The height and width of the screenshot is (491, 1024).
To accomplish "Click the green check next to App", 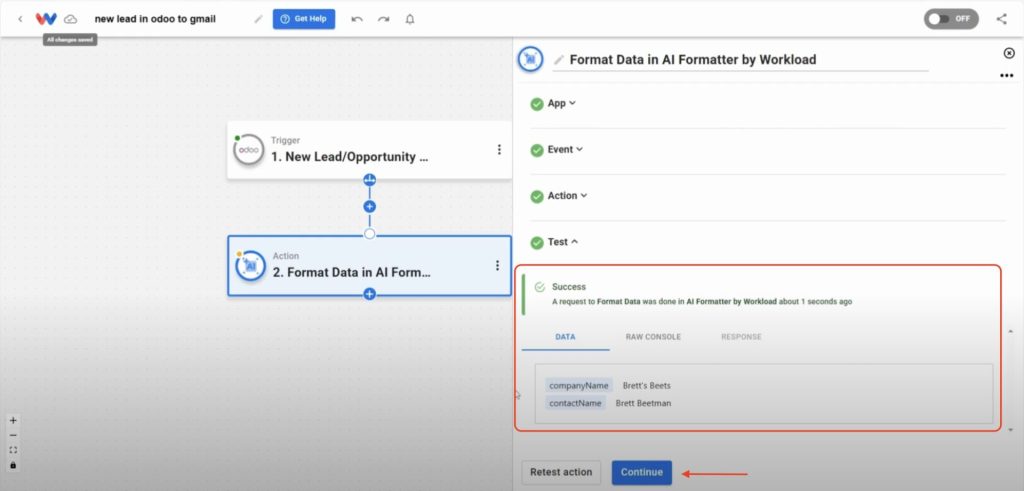I will [x=537, y=104].
